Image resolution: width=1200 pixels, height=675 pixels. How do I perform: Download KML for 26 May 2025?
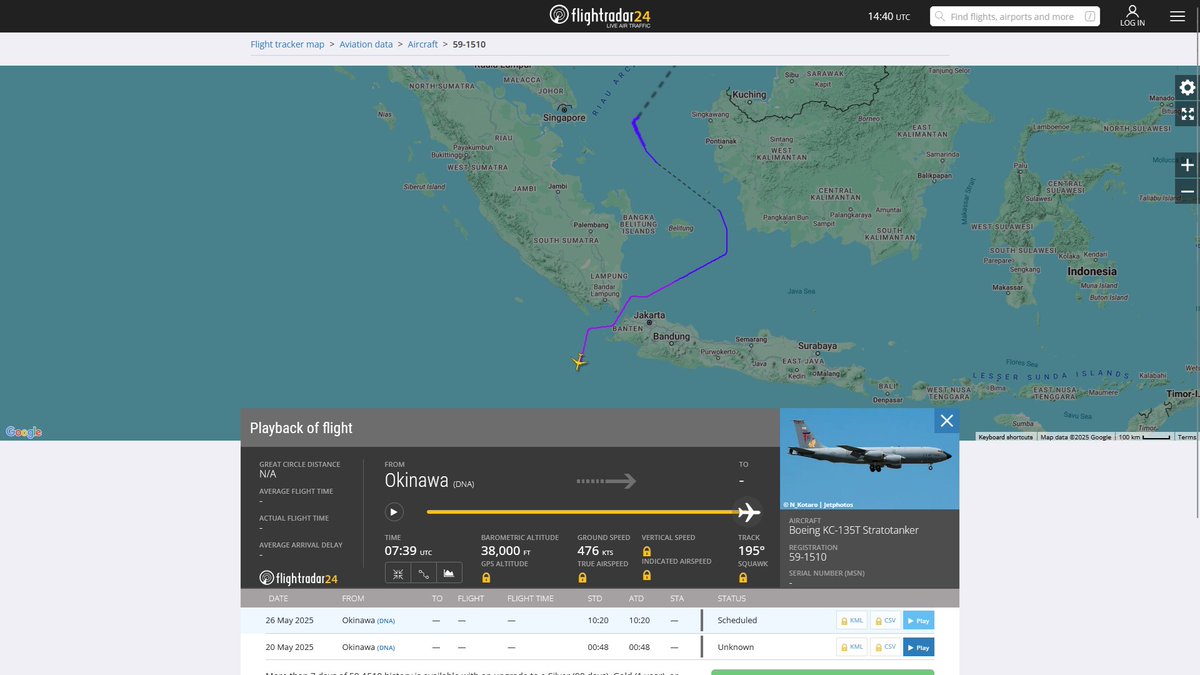[851, 621]
